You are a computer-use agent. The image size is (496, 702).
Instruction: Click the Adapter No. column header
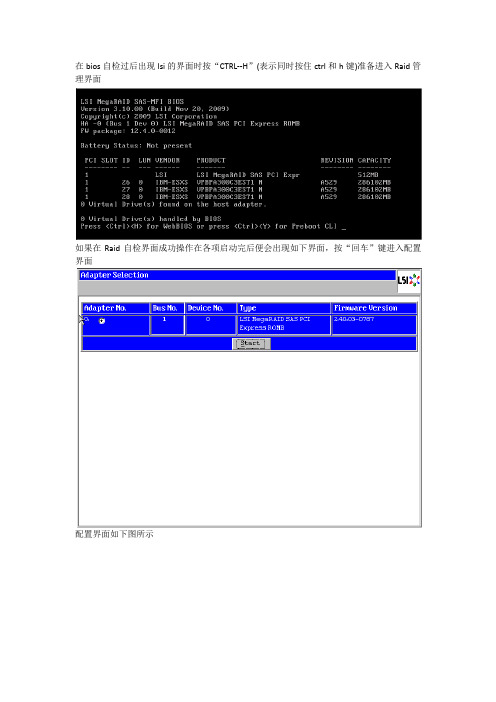(115, 308)
